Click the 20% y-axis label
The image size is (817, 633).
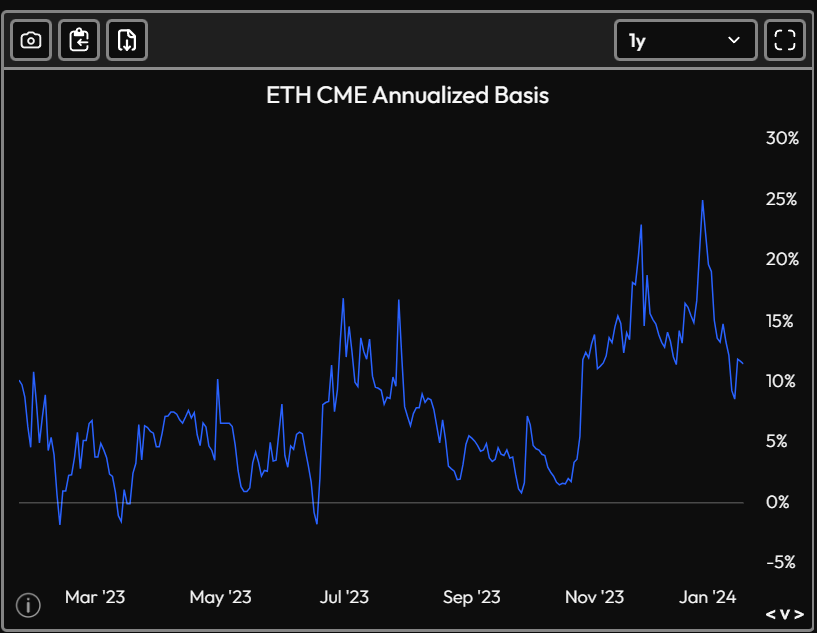pyautogui.click(x=782, y=259)
